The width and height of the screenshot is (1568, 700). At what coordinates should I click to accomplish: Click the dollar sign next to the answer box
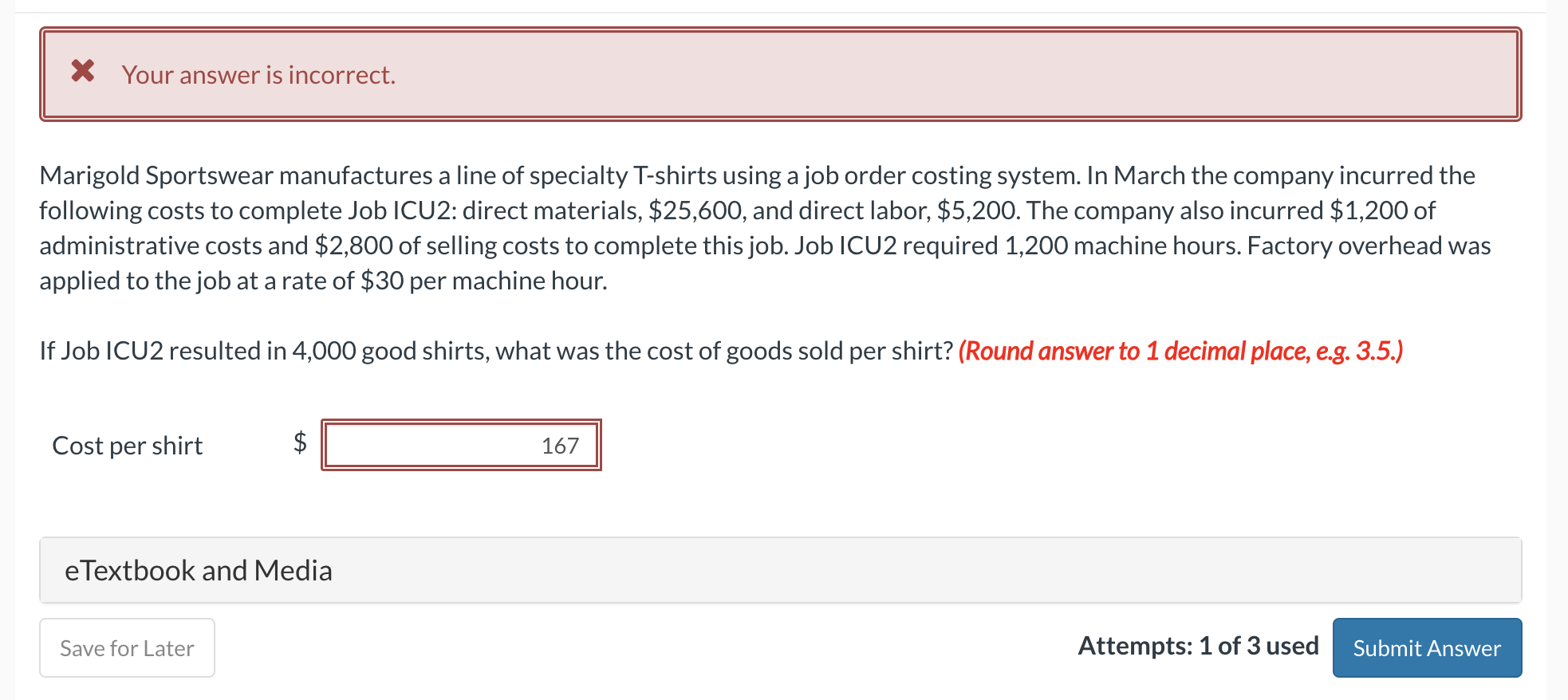tap(298, 445)
